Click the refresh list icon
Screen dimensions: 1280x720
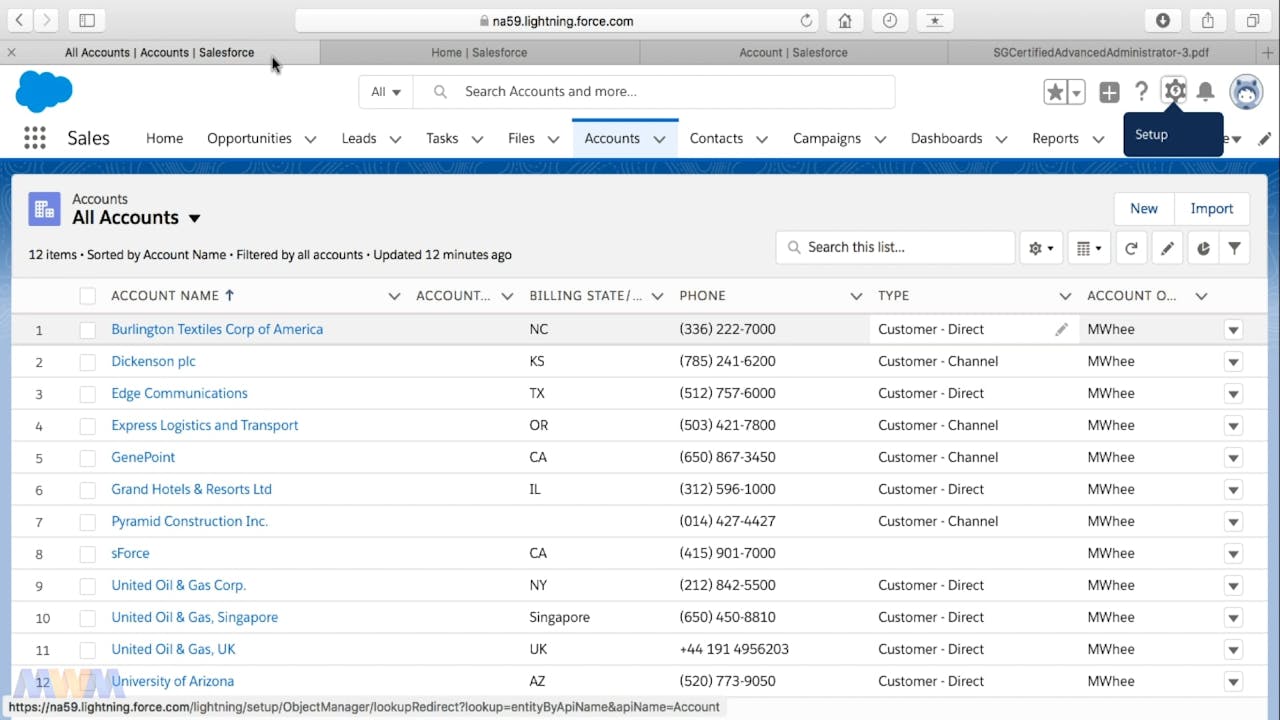1131,248
